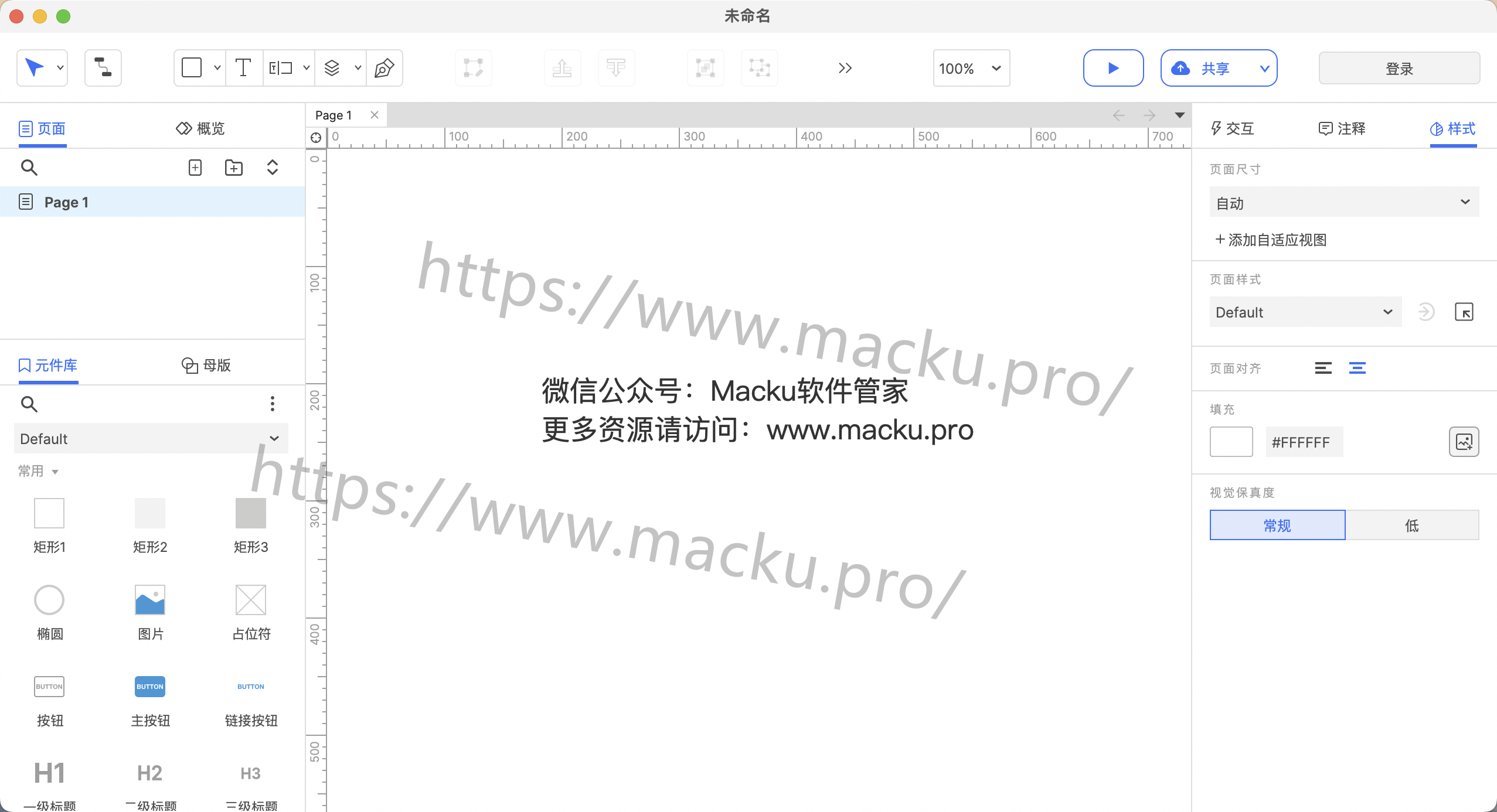Open the manage page styles icon
The image size is (1497, 812).
point(1464,312)
